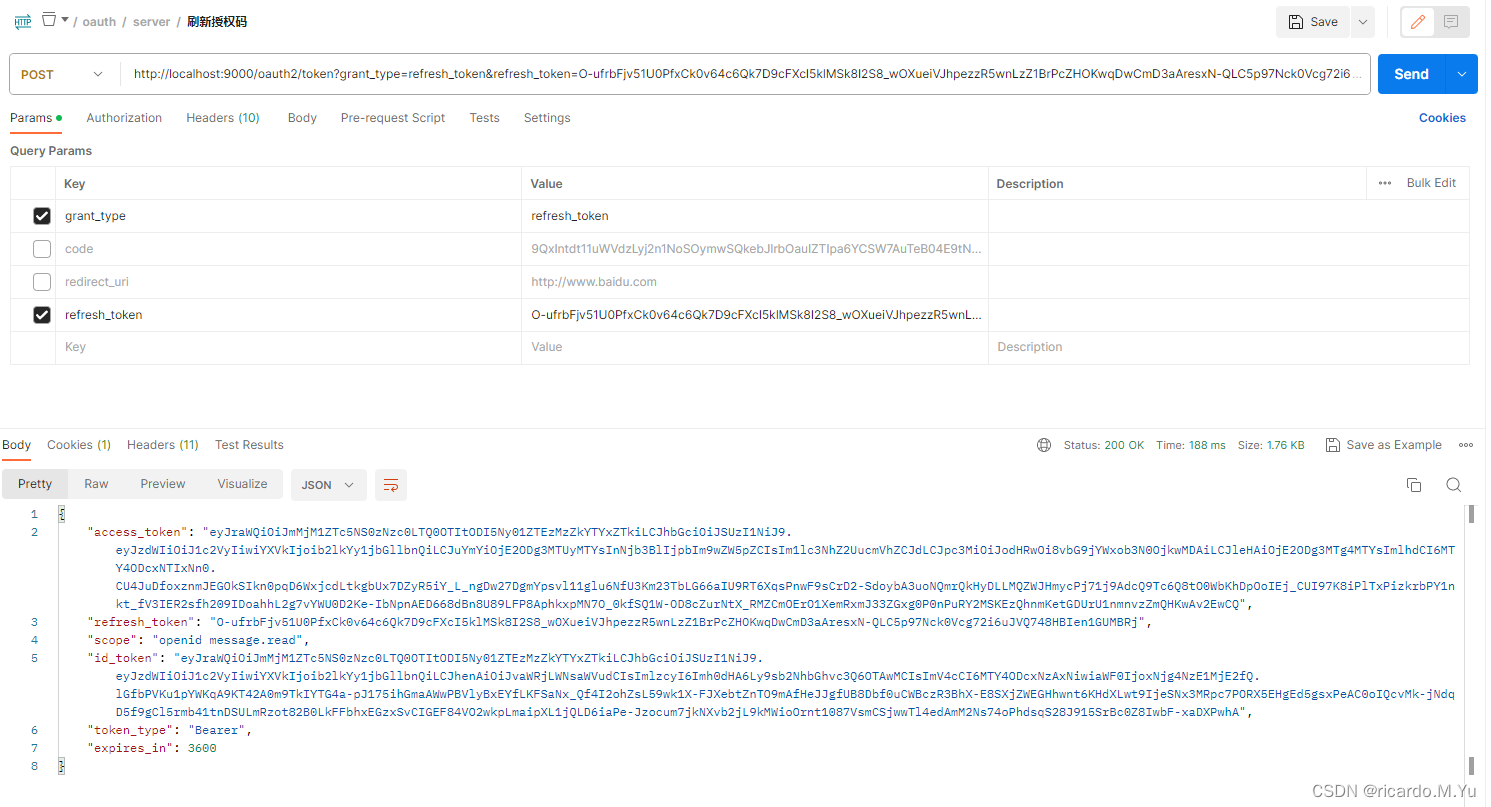Open the Test Results tab
The width and height of the screenshot is (1491, 807).
[249, 445]
